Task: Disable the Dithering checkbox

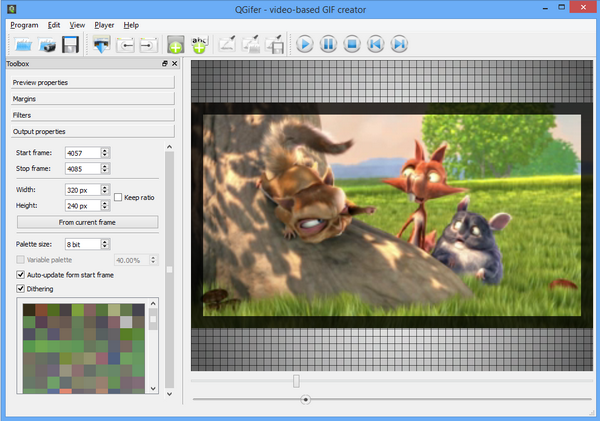Action: tap(22, 289)
